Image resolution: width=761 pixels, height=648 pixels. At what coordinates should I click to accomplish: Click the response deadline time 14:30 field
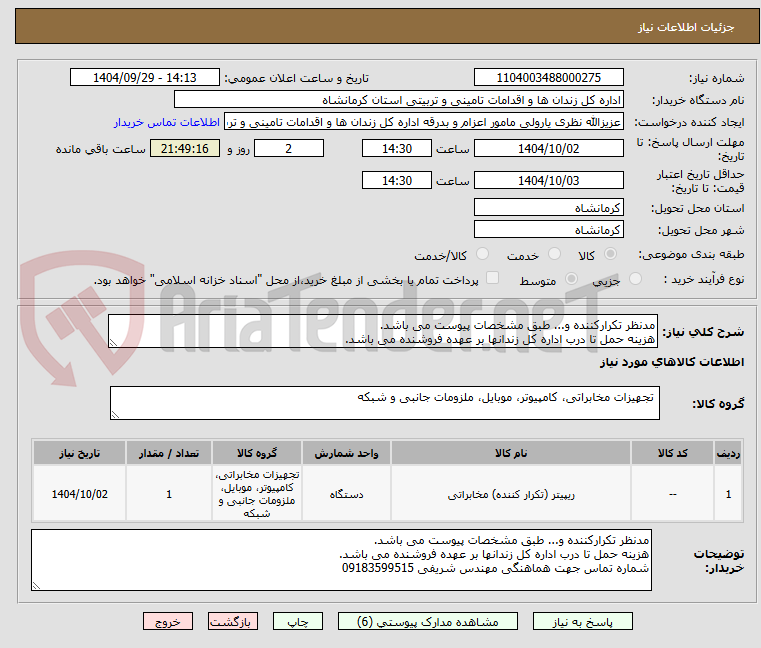(x=397, y=149)
